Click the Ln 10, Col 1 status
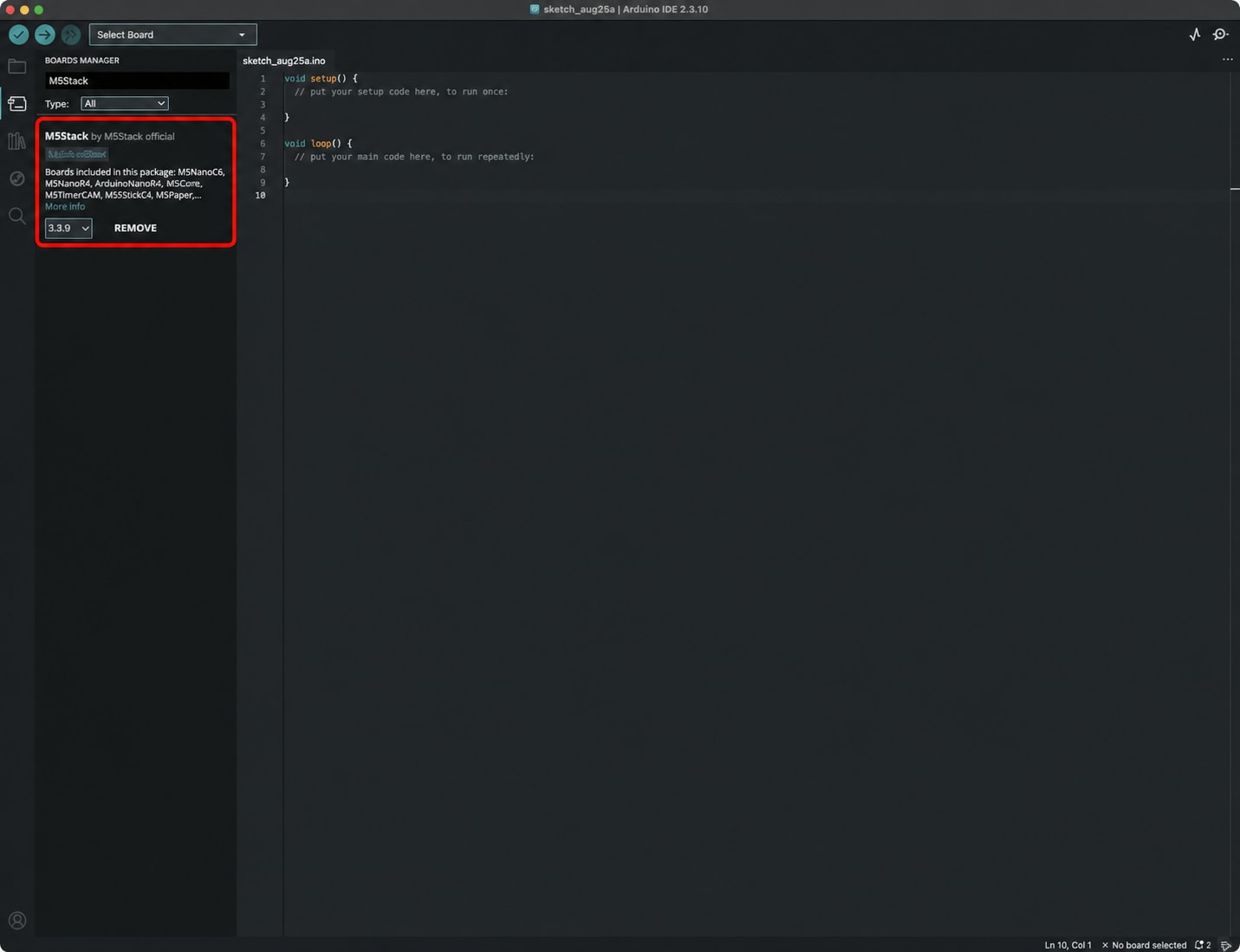The width and height of the screenshot is (1240, 952). [x=1068, y=945]
